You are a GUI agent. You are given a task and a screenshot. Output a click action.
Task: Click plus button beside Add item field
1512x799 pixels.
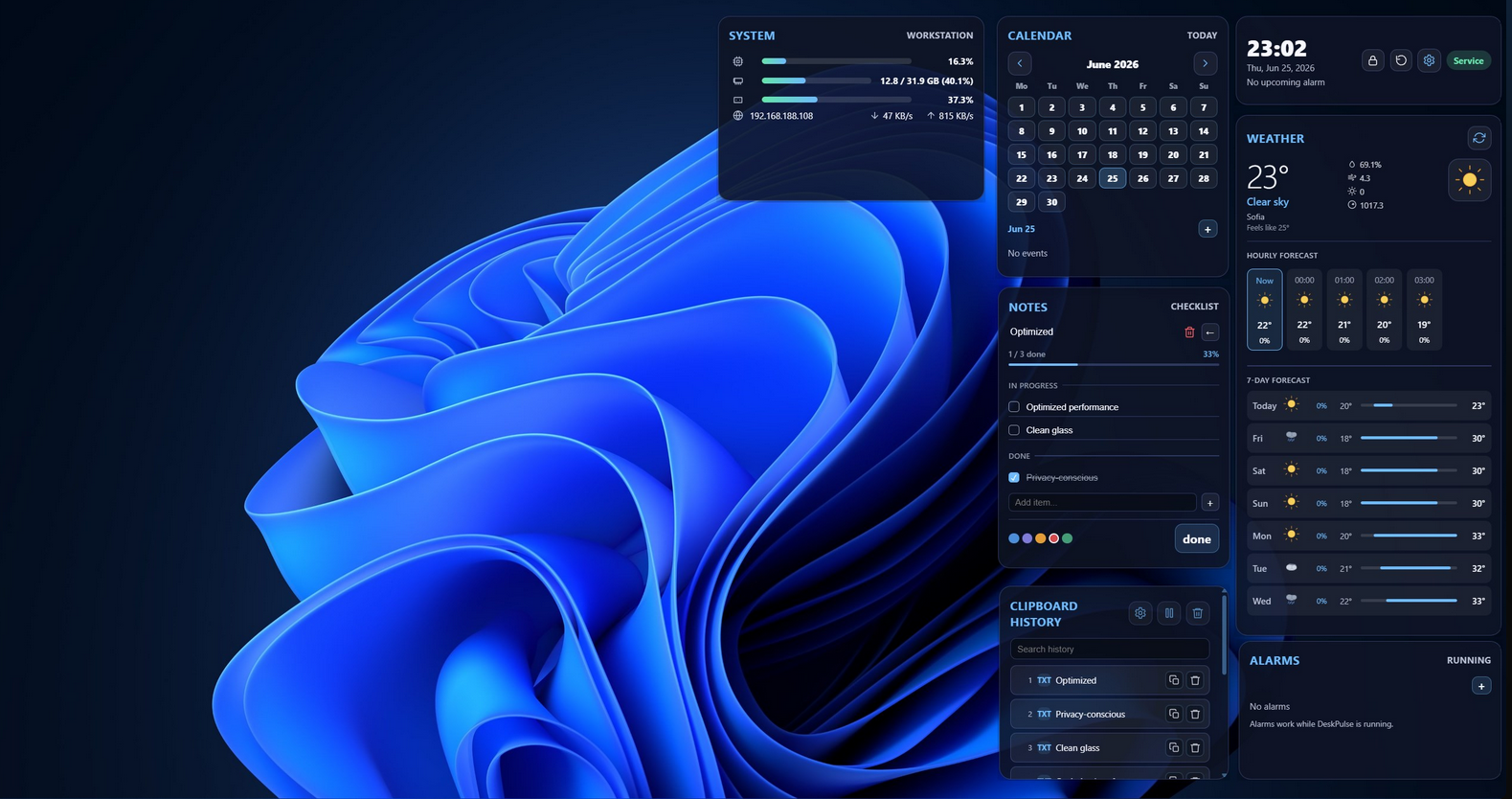pos(1210,503)
